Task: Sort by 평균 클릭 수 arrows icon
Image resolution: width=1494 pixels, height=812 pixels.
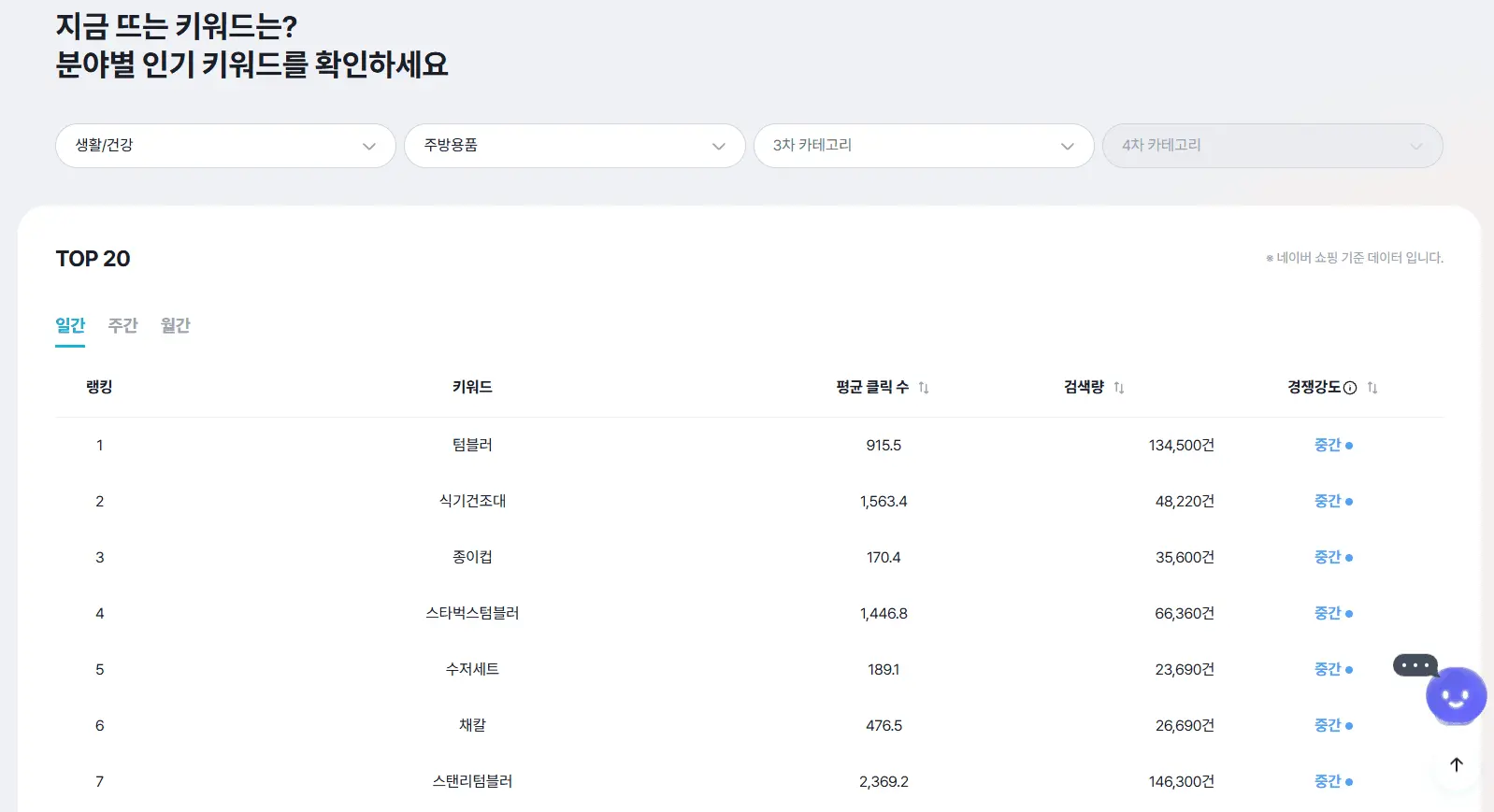Action: [924, 388]
